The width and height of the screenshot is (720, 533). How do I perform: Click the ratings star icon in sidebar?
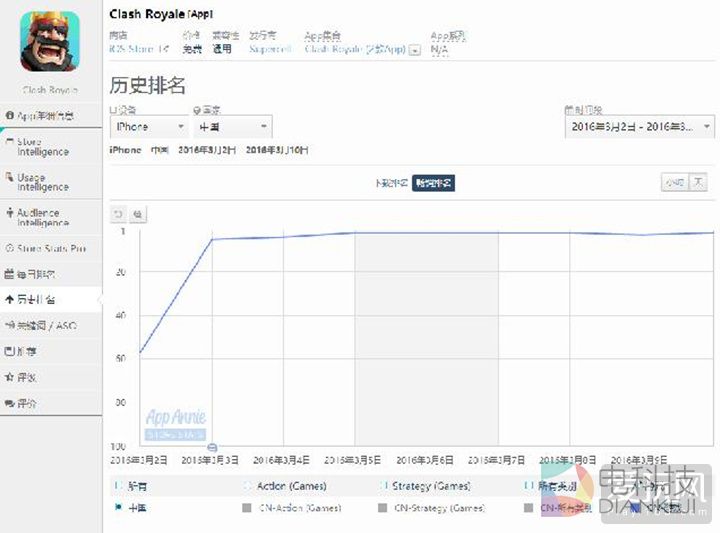pyautogui.click(x=9, y=377)
